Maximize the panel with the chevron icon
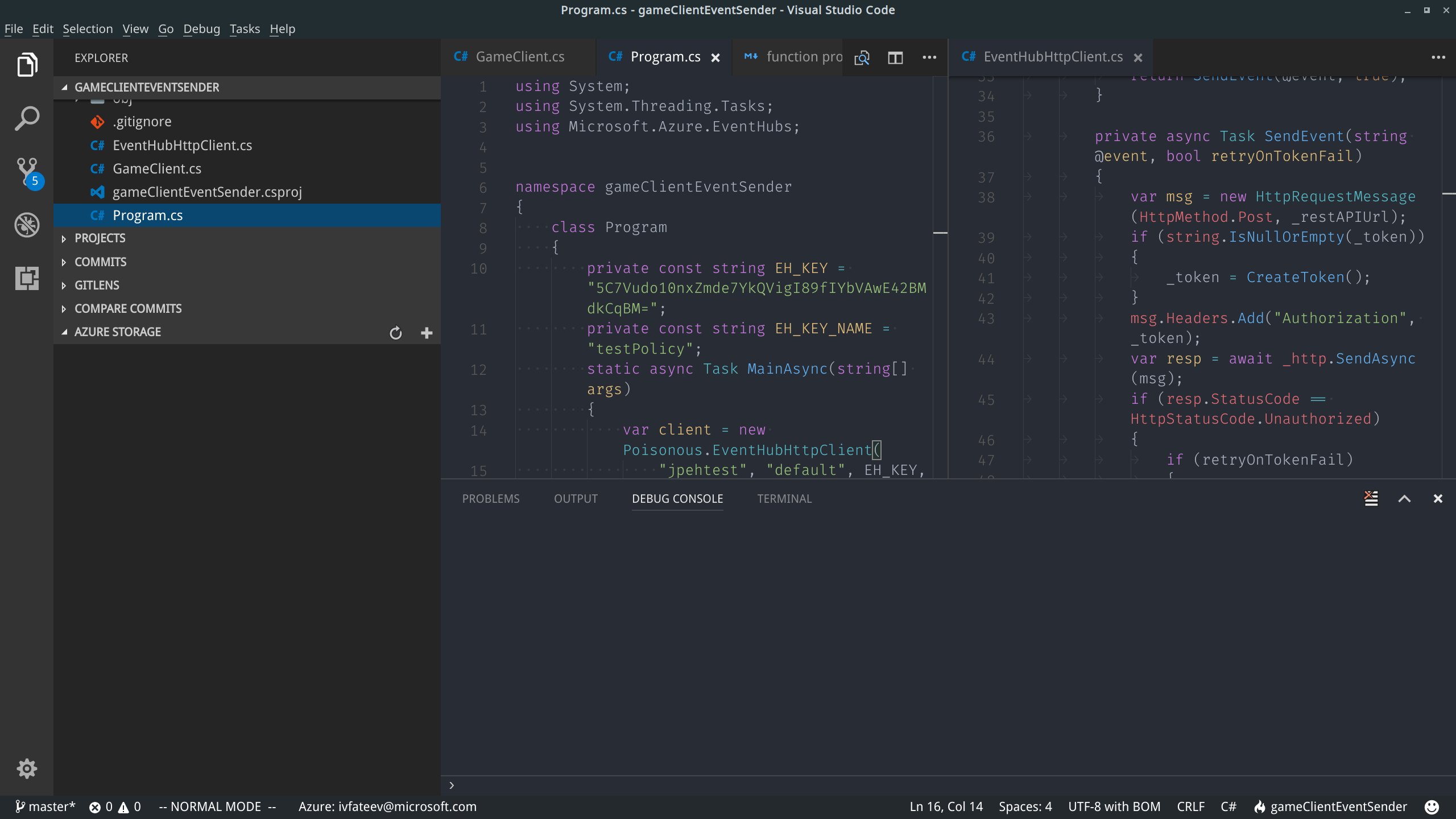The image size is (1456, 819). tap(1404, 498)
